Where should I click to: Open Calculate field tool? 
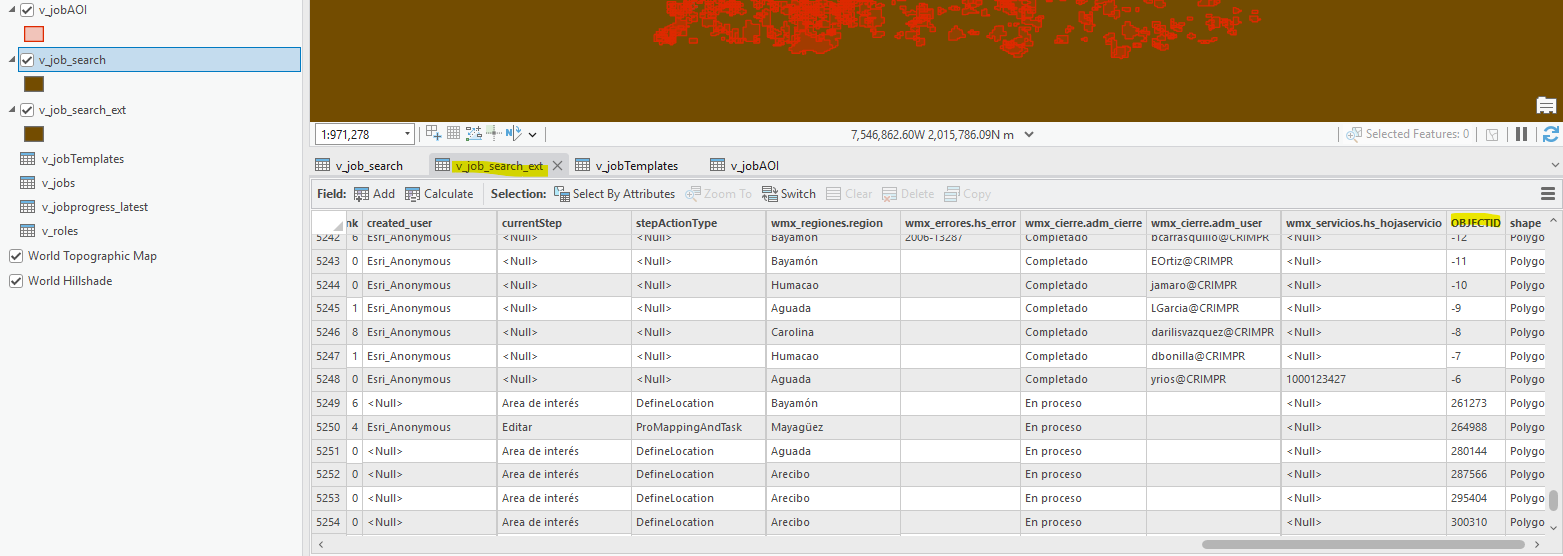pyautogui.click(x=439, y=194)
